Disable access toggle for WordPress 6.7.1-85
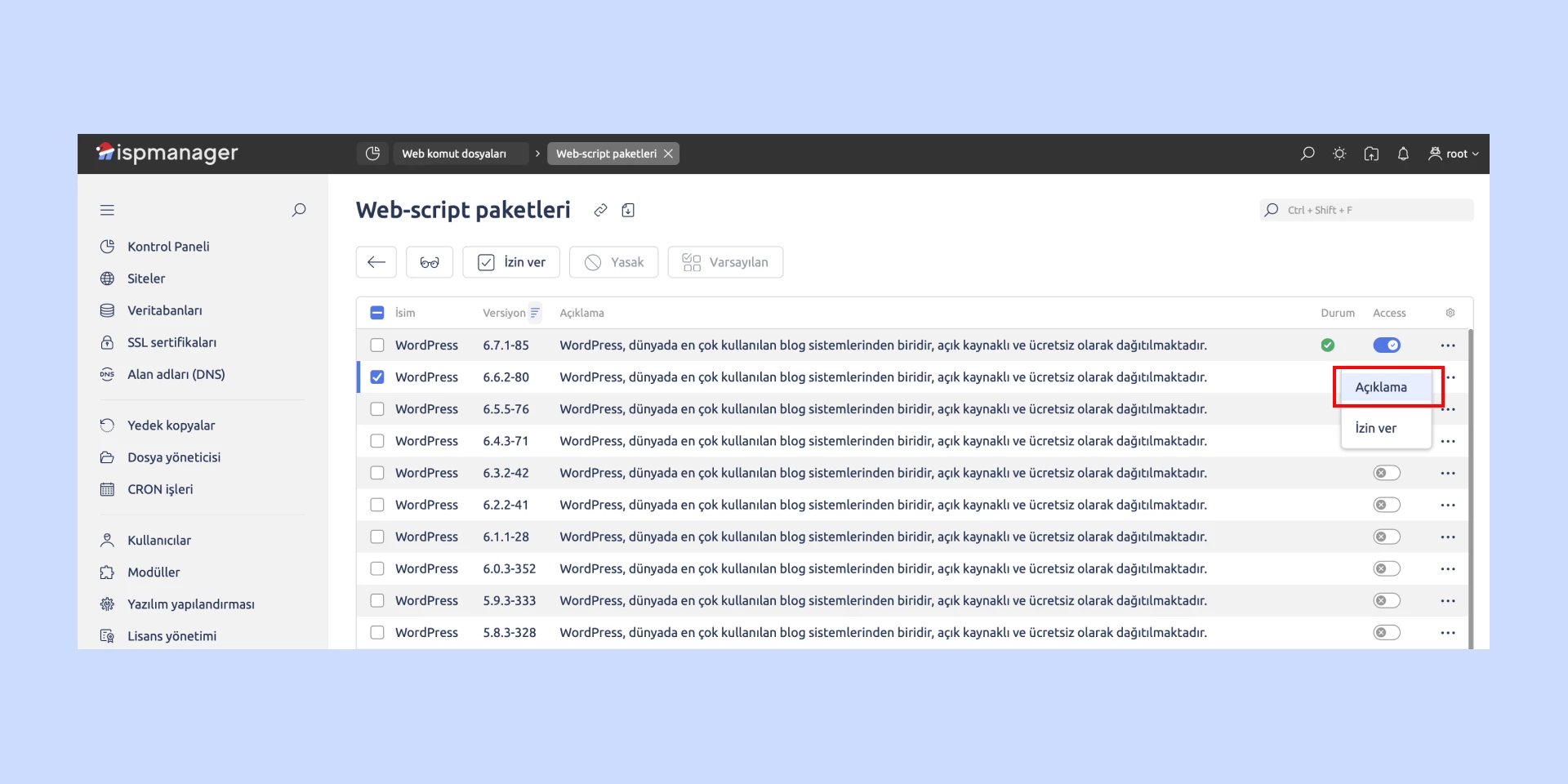The image size is (1568, 784). tap(1387, 345)
